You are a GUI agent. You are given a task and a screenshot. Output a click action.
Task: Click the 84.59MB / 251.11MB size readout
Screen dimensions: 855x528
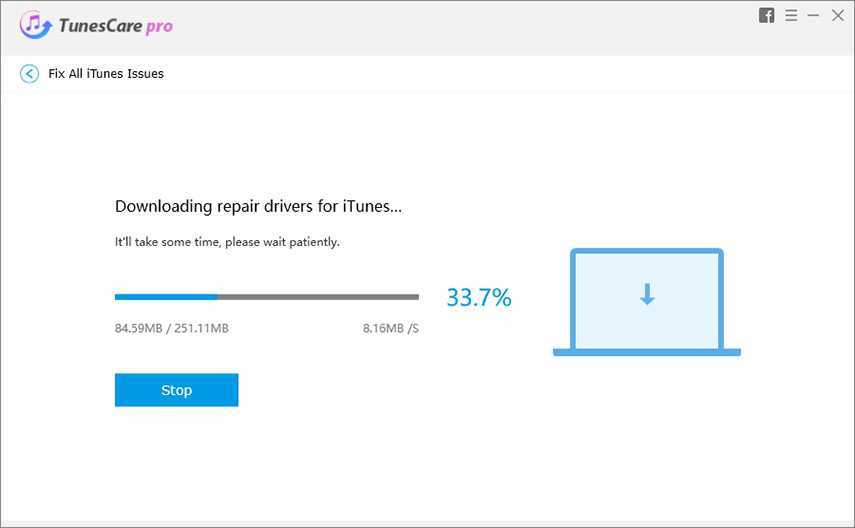172,328
